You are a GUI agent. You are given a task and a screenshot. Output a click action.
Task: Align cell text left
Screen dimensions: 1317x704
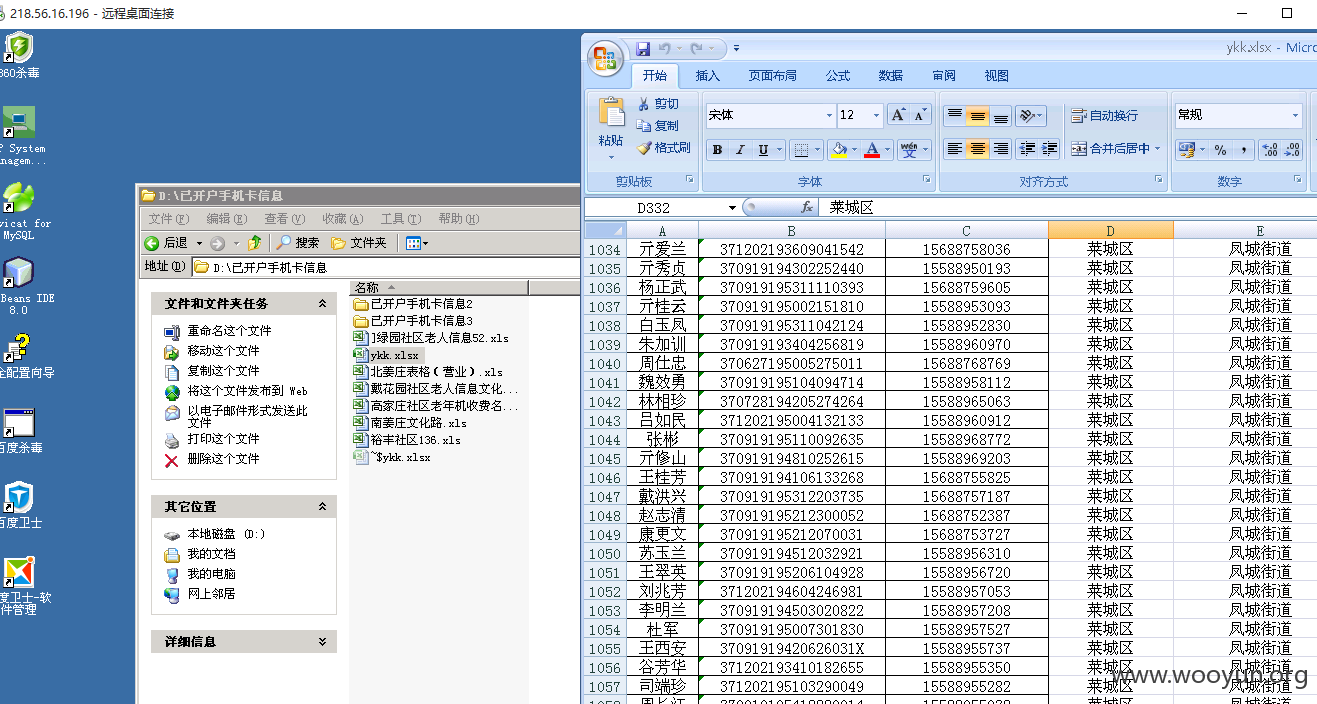955,149
